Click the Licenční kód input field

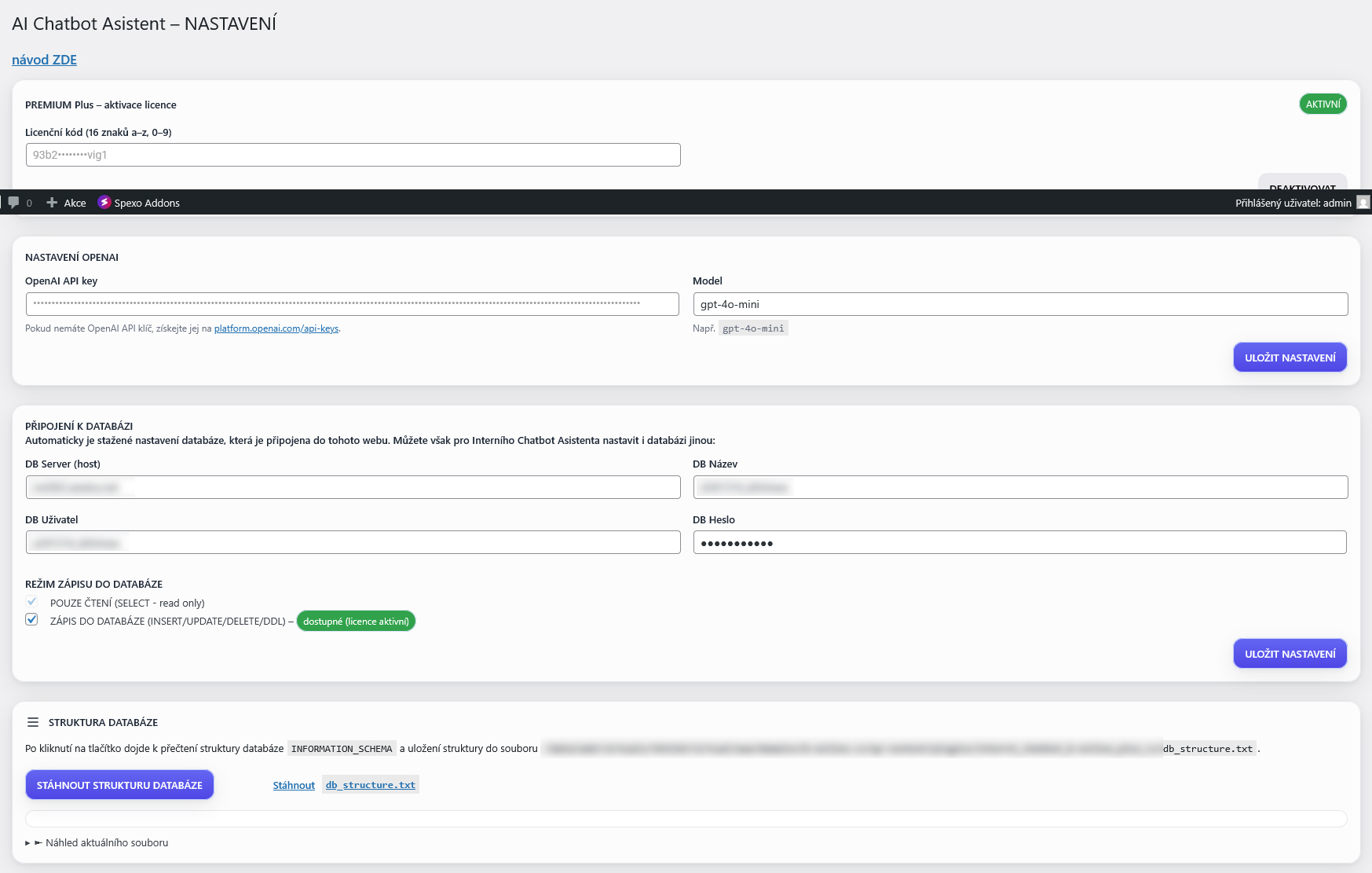coord(352,155)
